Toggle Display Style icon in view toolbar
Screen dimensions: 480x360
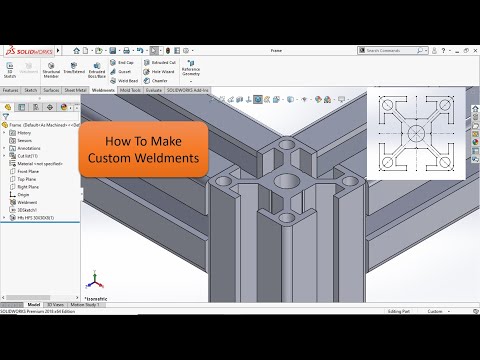coord(291,99)
